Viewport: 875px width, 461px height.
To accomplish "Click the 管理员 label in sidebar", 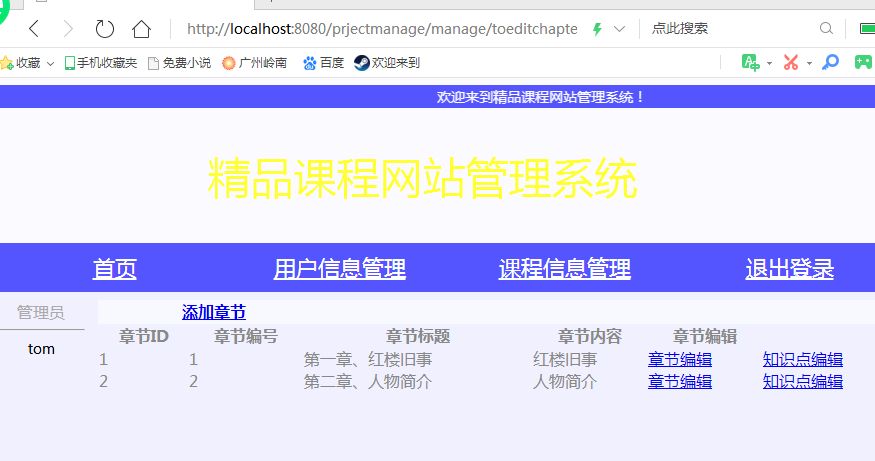I will click(x=41, y=313).
